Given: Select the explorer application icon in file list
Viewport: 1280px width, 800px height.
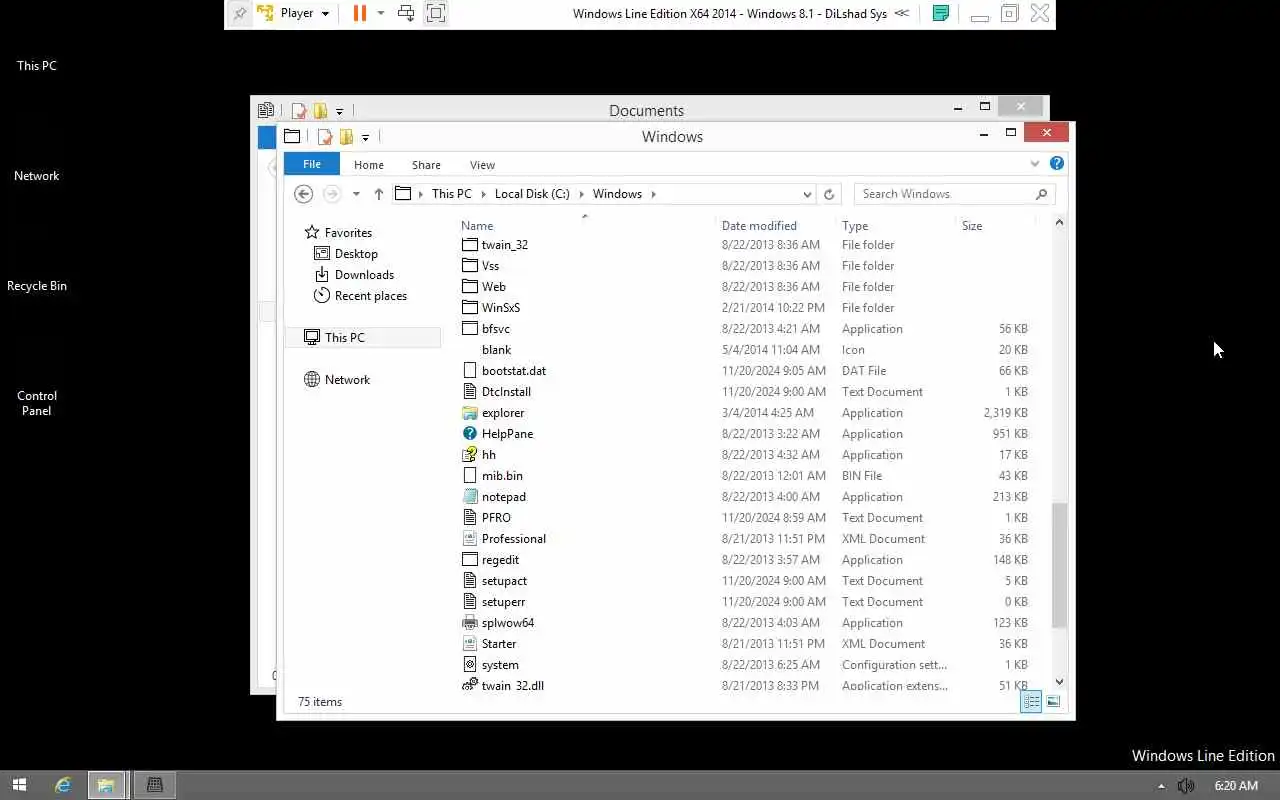Looking at the screenshot, I should click(x=470, y=413).
